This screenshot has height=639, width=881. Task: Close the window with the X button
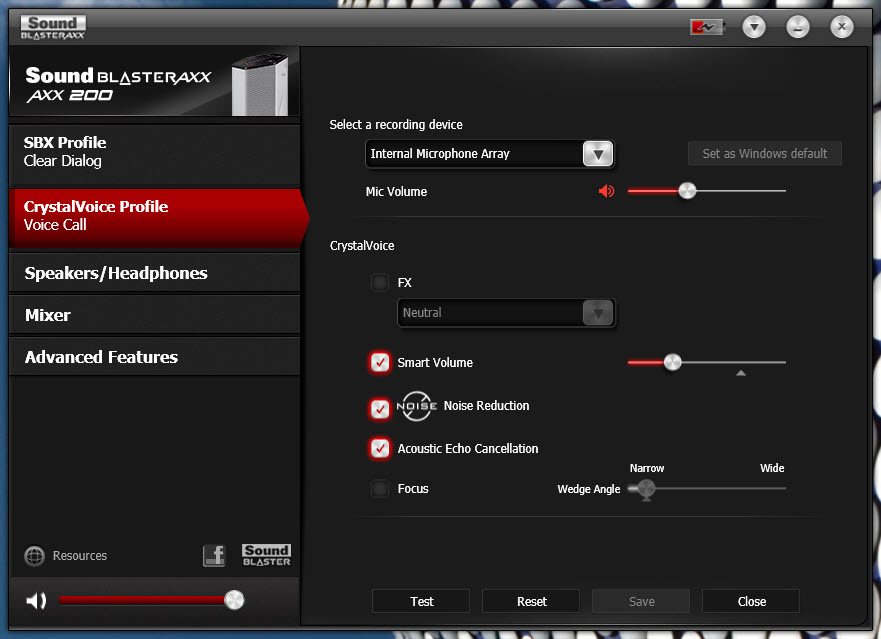(842, 26)
